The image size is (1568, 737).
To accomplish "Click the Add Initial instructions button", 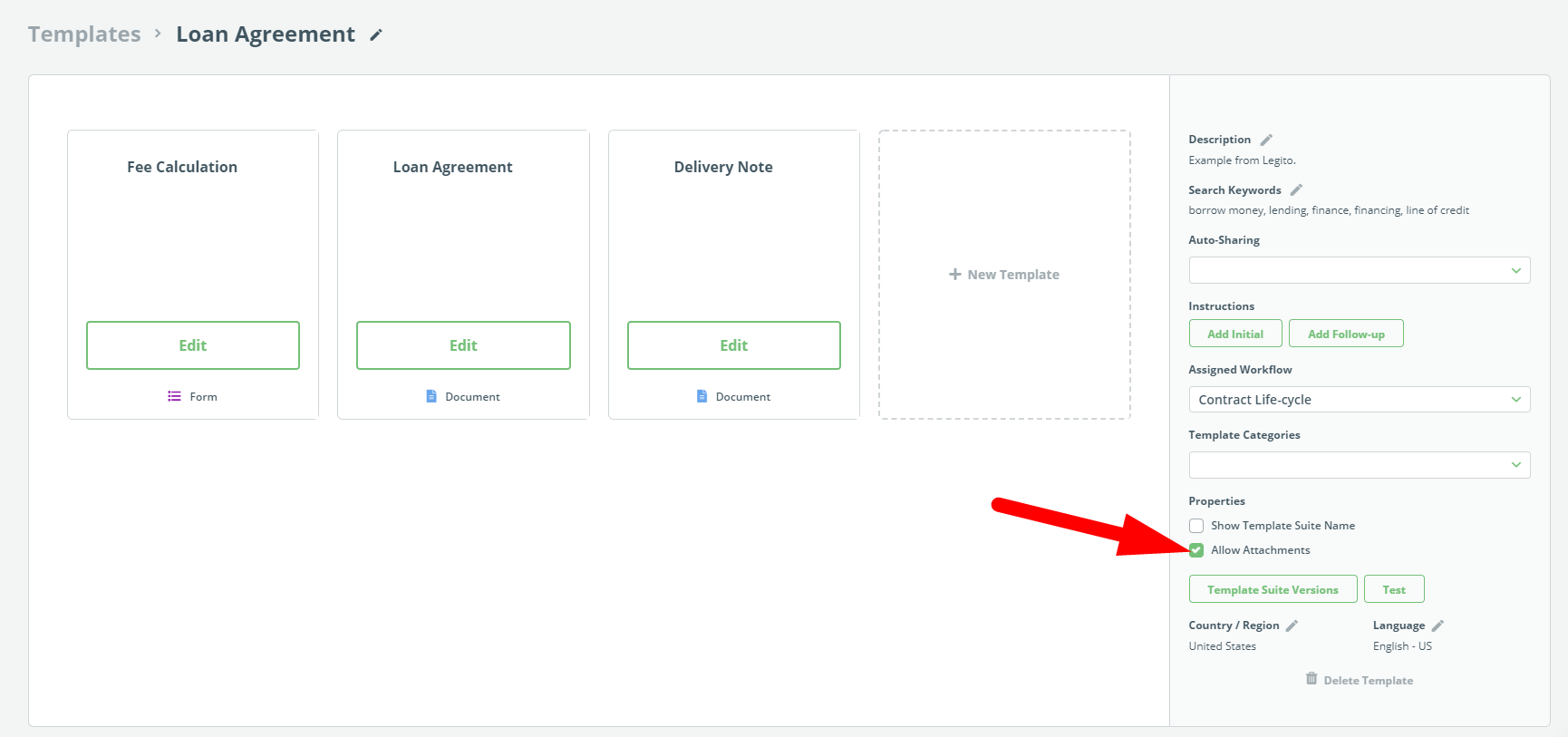I will point(1234,334).
